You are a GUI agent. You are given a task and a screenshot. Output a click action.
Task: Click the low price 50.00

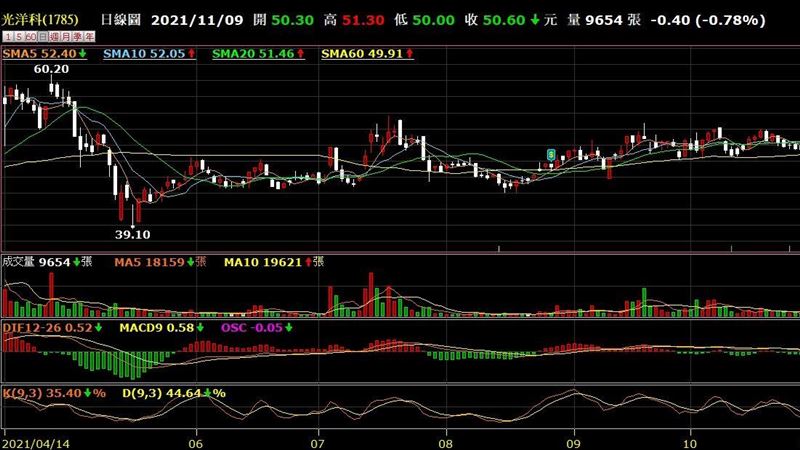pyautogui.click(x=433, y=20)
